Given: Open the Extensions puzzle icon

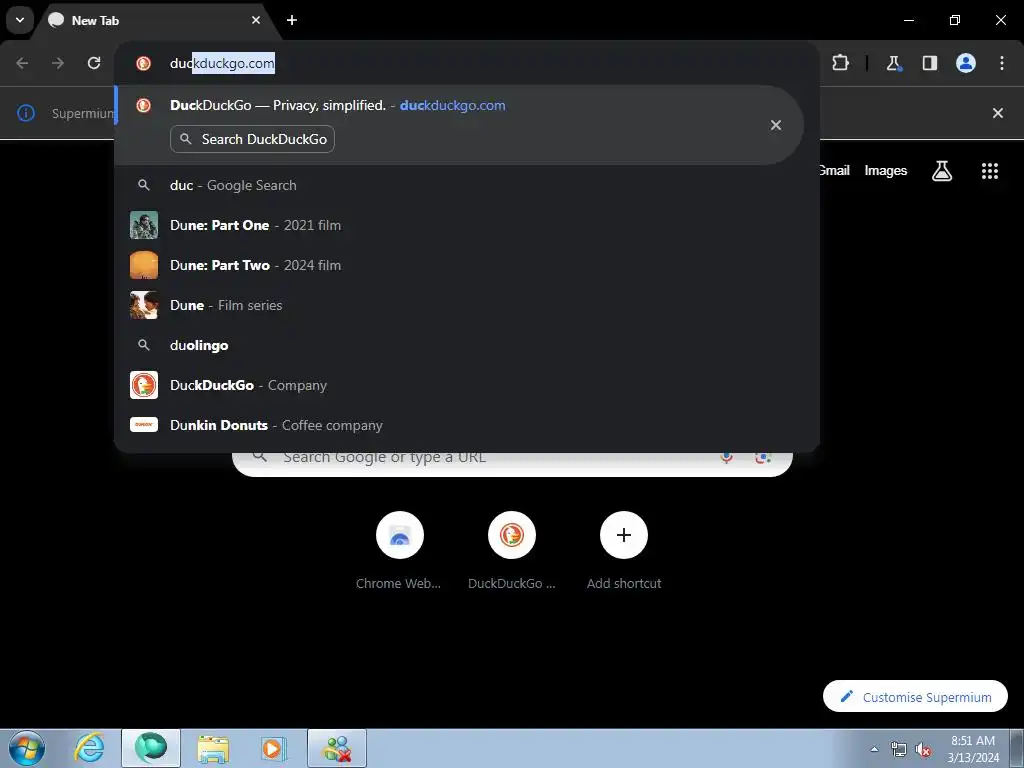Looking at the screenshot, I should 840,63.
